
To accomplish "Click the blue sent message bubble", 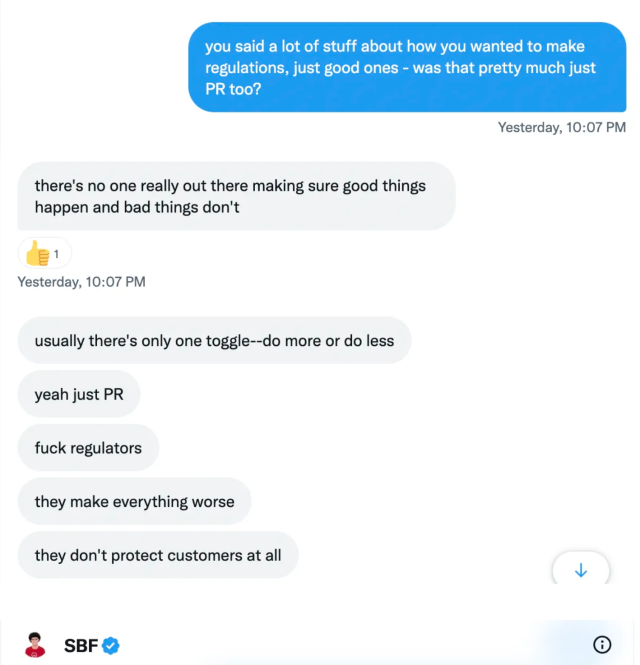I will tap(407, 67).
